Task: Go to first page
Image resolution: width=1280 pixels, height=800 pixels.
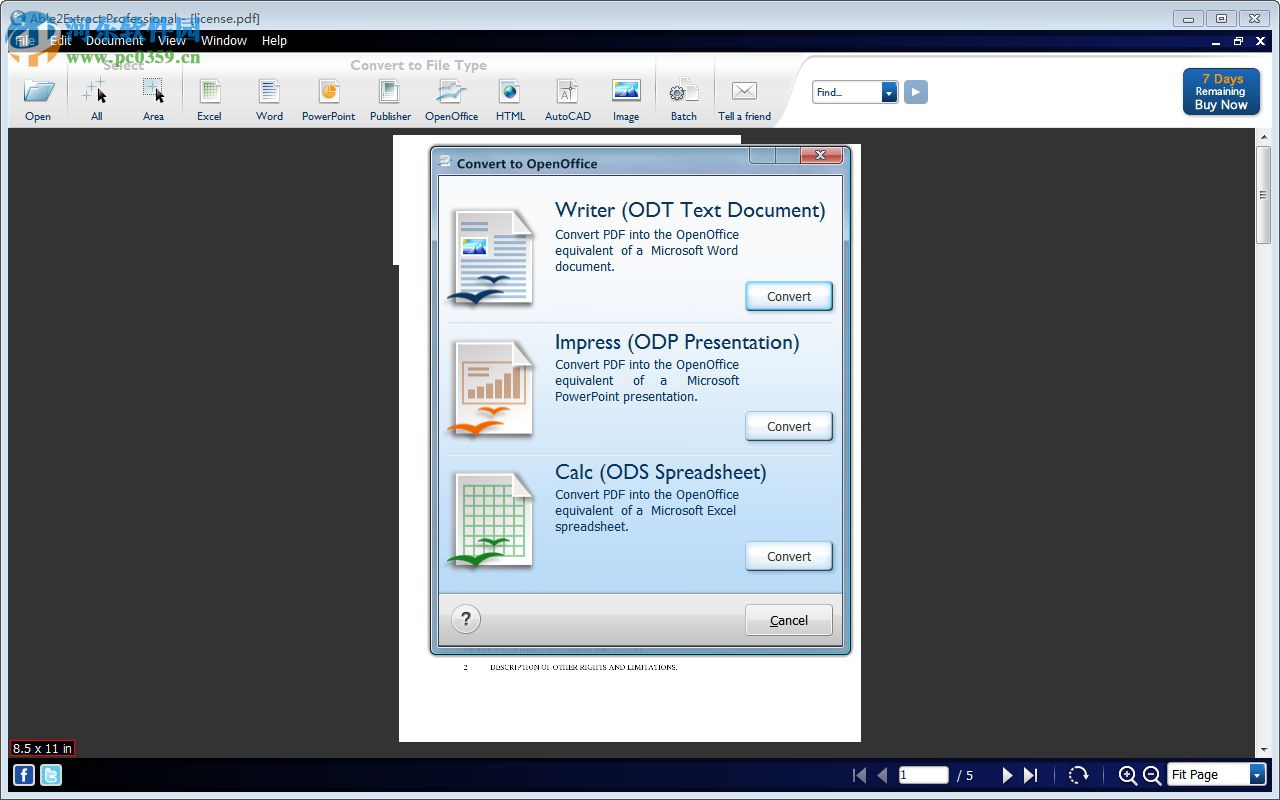Action: pos(859,775)
